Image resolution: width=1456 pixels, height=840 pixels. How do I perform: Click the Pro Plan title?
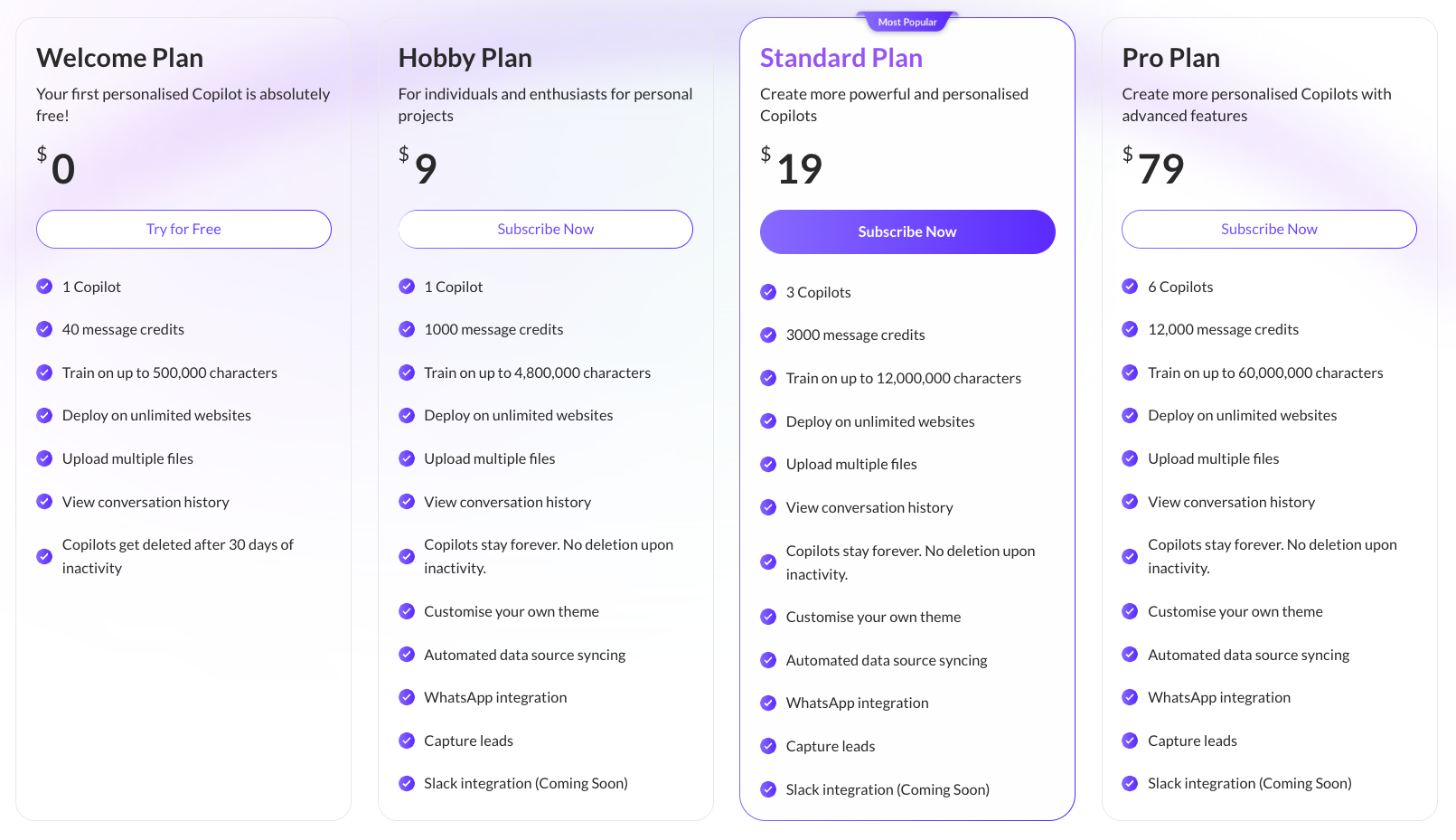1170,58
